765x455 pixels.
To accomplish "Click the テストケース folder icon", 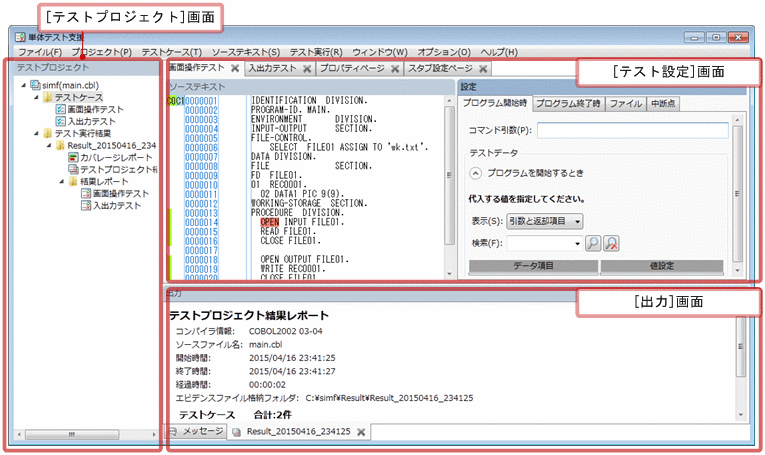I will 48,98.
